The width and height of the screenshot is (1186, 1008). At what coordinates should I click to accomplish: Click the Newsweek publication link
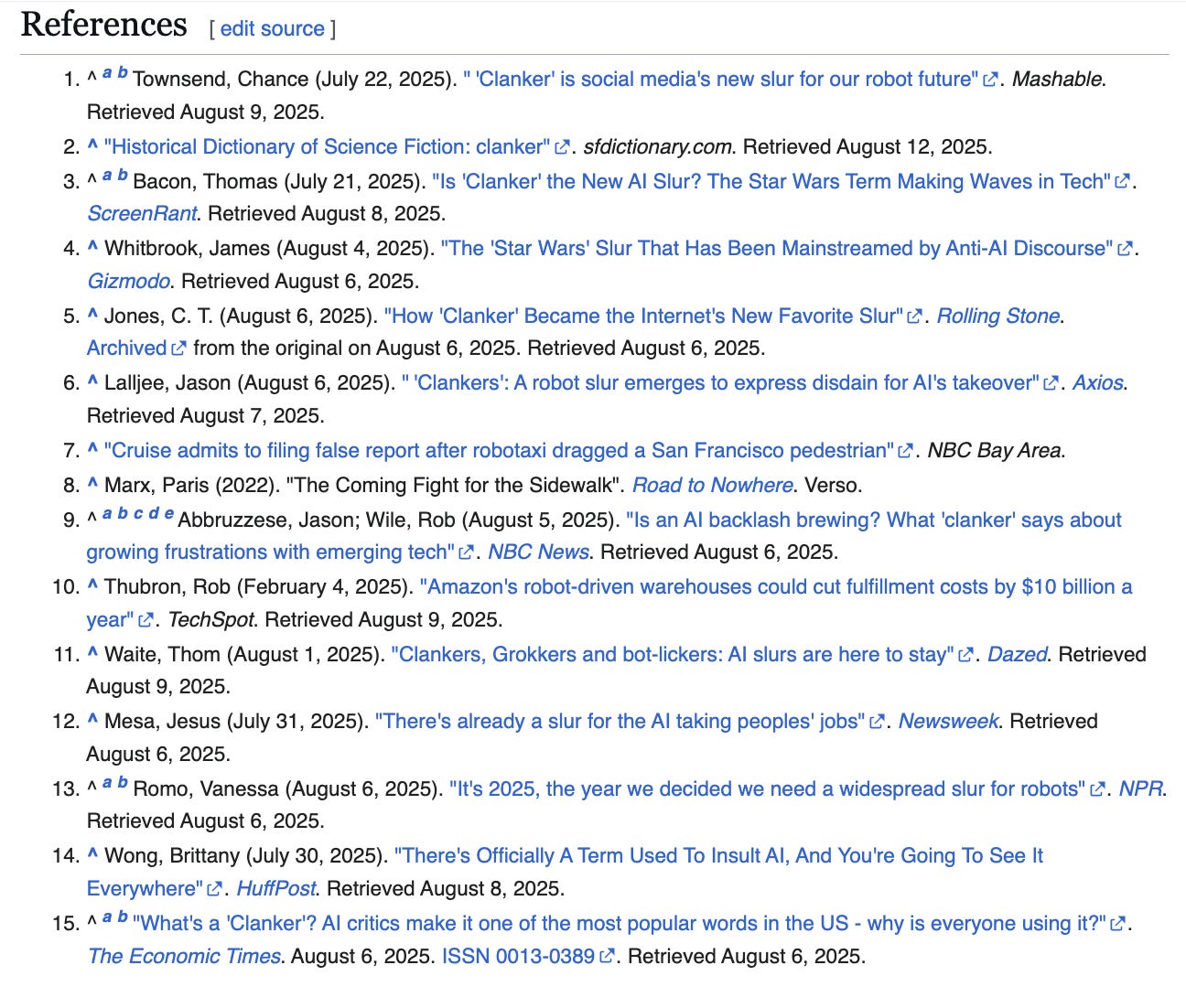click(x=949, y=721)
